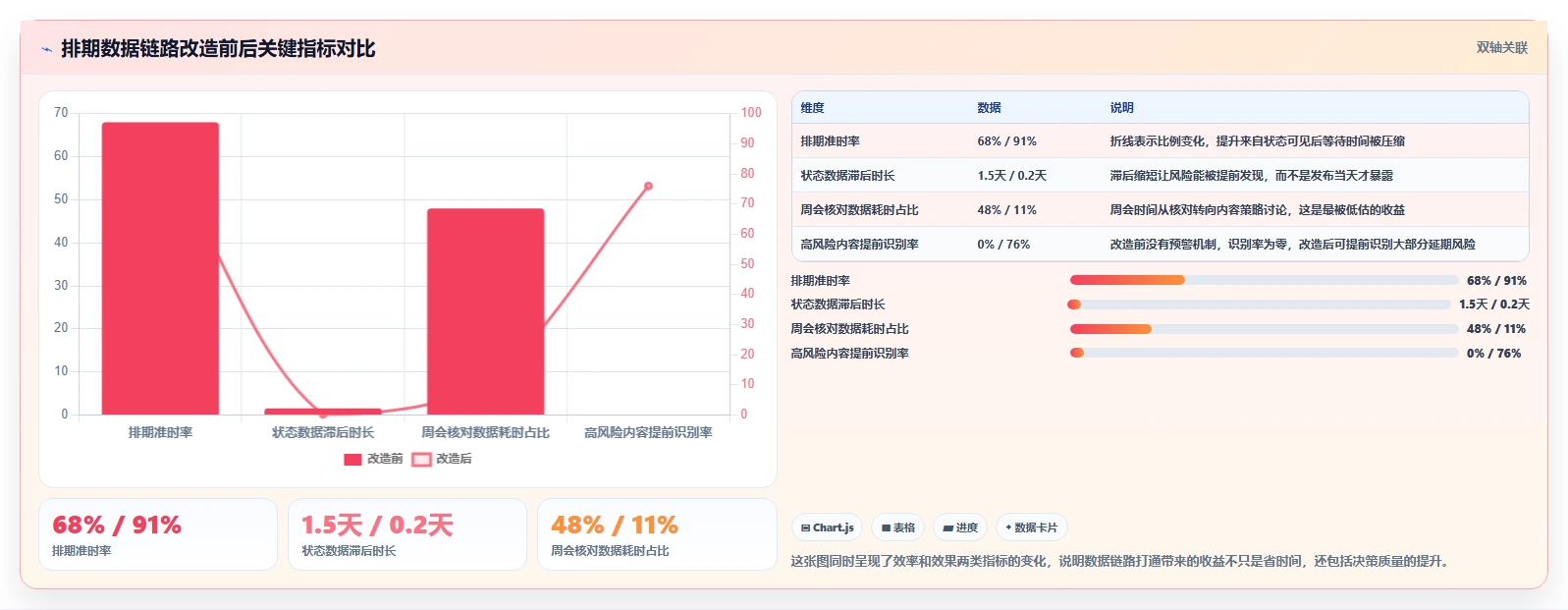Click x-axis label 高风险内容提前识别率 under the chart
The width and height of the screenshot is (1568, 610).
click(x=648, y=432)
